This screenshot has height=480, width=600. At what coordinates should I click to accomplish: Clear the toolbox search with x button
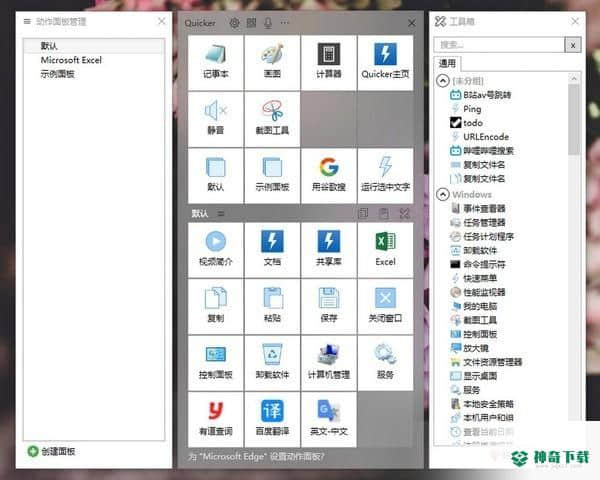[573, 45]
